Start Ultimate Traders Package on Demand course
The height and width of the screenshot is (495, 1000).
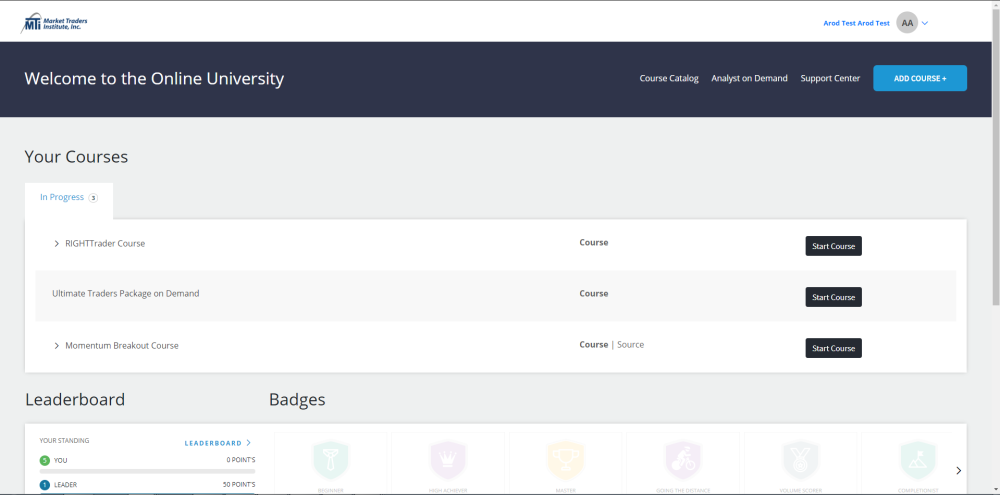coord(834,297)
